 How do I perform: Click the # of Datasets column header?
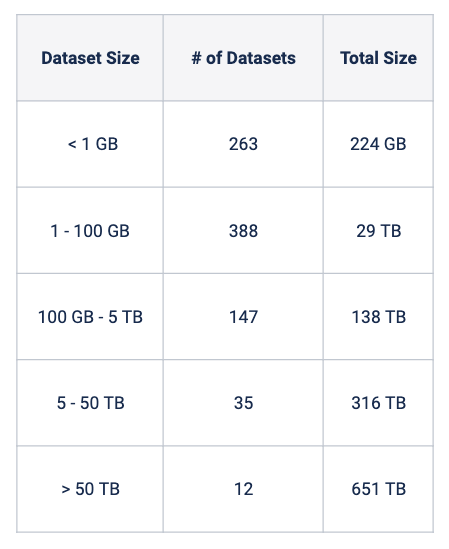click(243, 58)
